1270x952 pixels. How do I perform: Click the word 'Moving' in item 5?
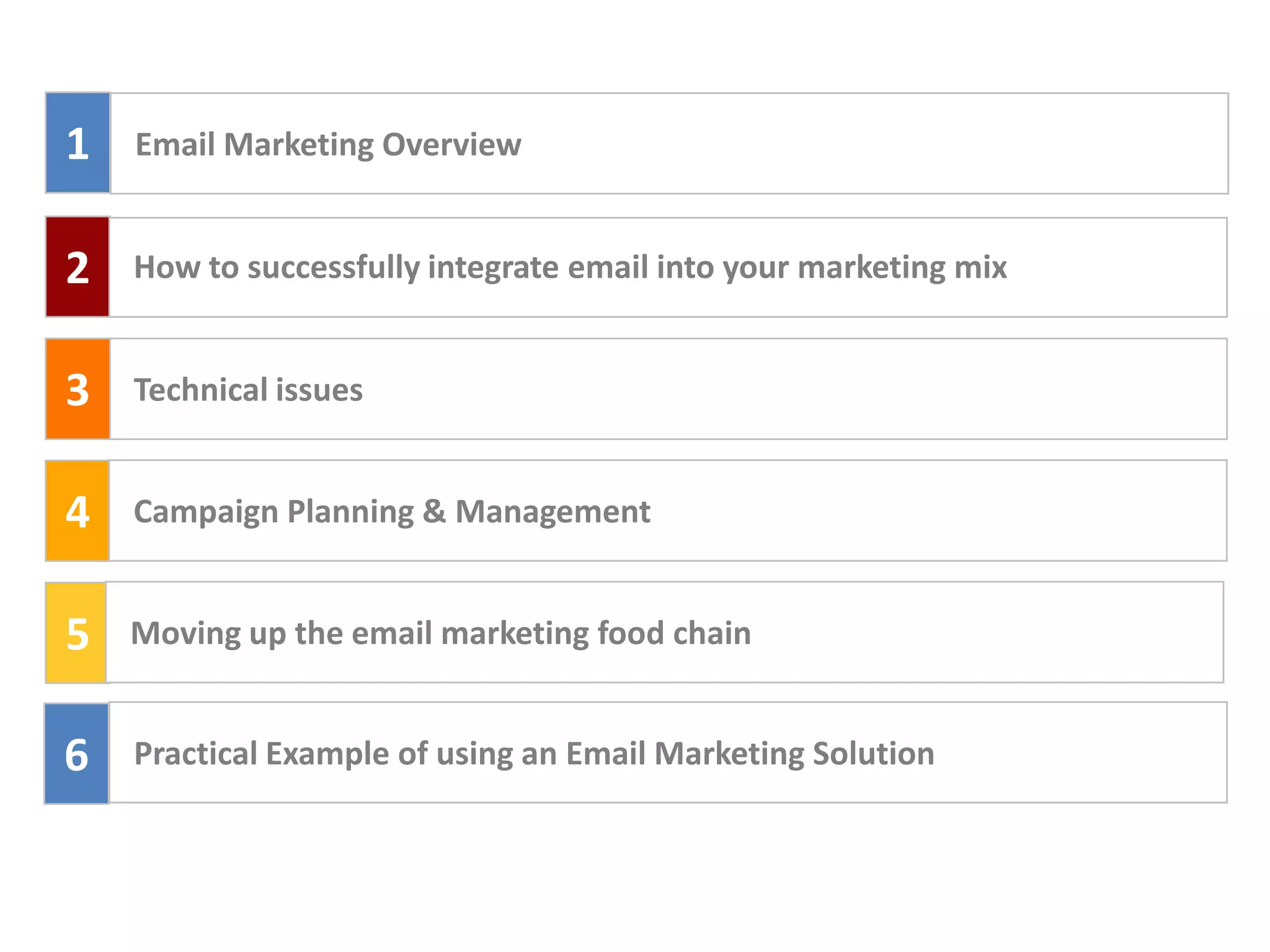[185, 635]
